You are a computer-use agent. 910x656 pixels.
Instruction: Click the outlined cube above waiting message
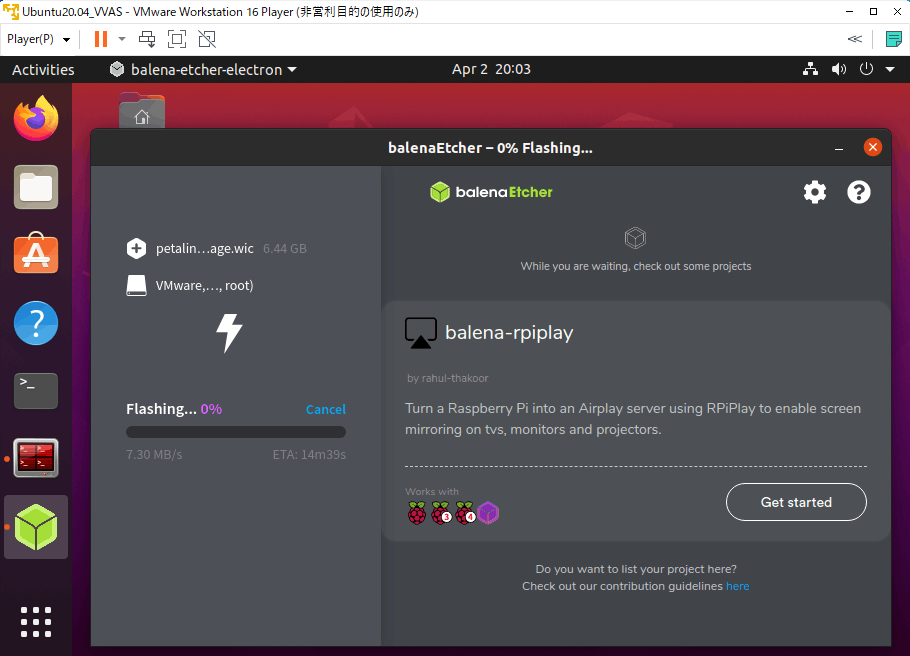(635, 238)
